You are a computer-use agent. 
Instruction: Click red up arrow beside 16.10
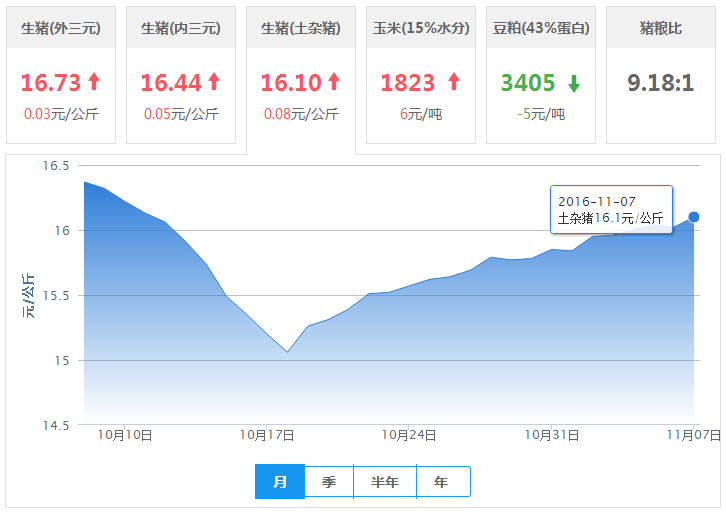[333, 82]
